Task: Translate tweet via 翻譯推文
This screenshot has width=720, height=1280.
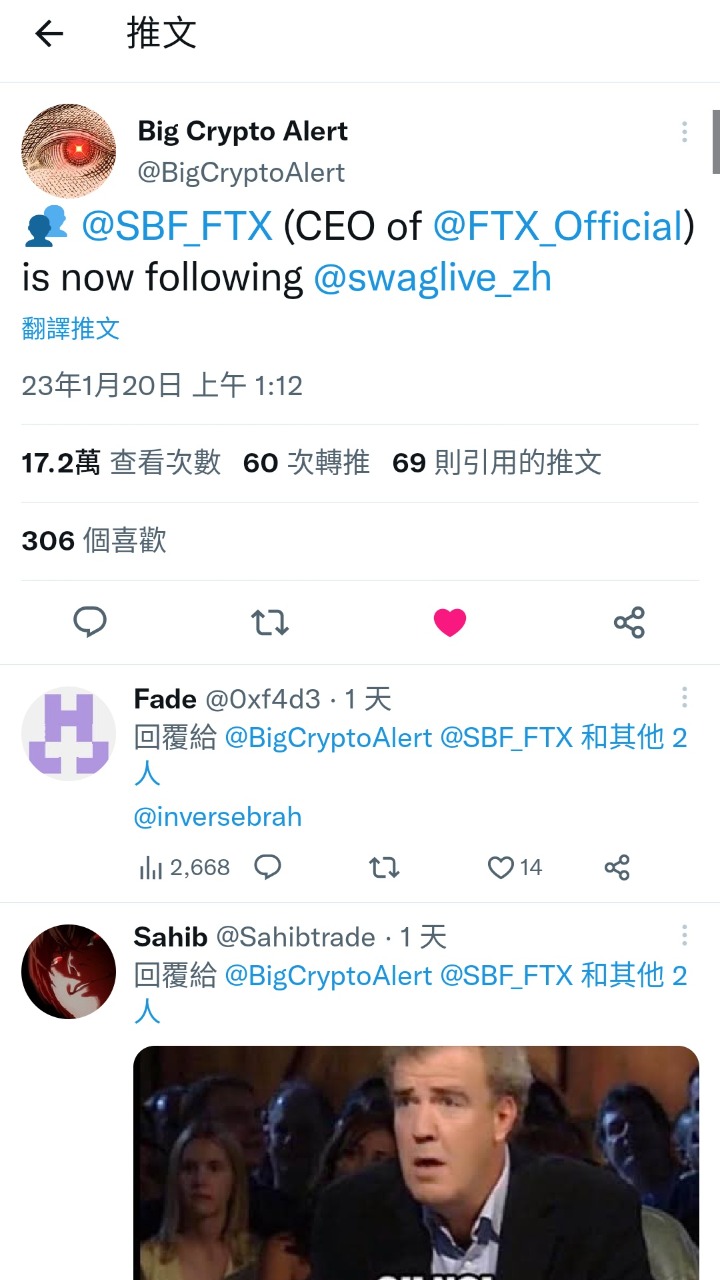Action: tap(71, 329)
